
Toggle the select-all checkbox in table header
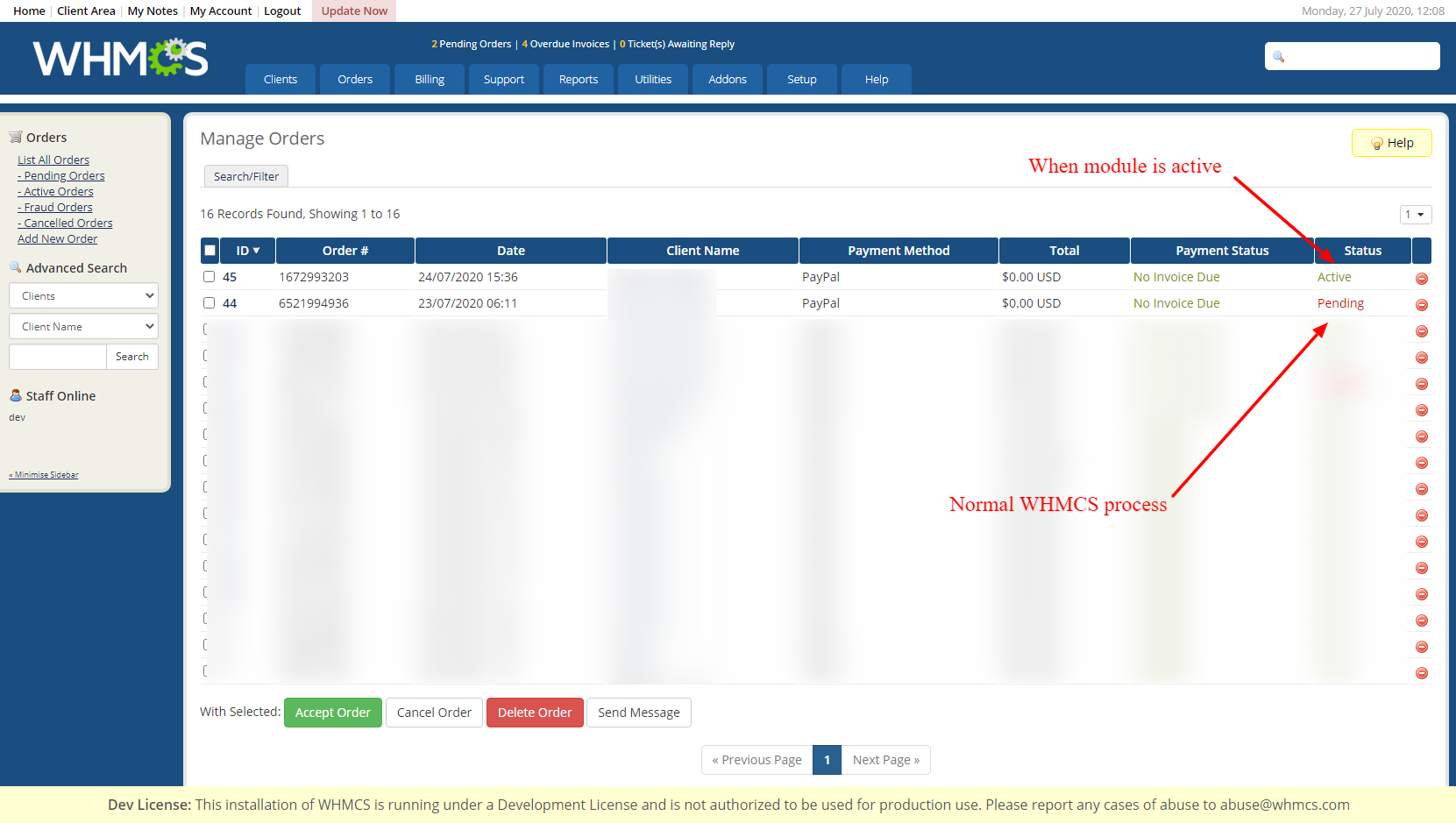[x=210, y=251]
